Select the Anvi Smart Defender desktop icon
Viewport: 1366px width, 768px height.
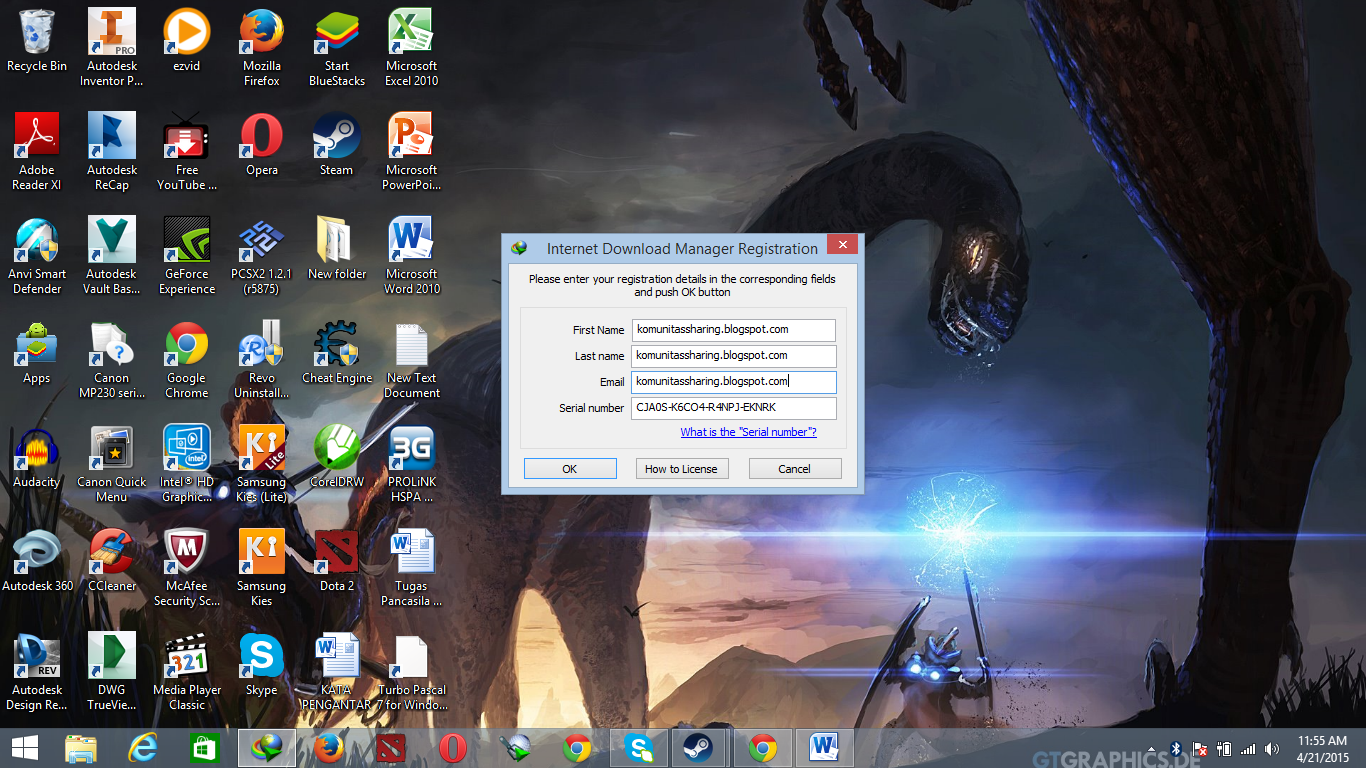point(37,256)
